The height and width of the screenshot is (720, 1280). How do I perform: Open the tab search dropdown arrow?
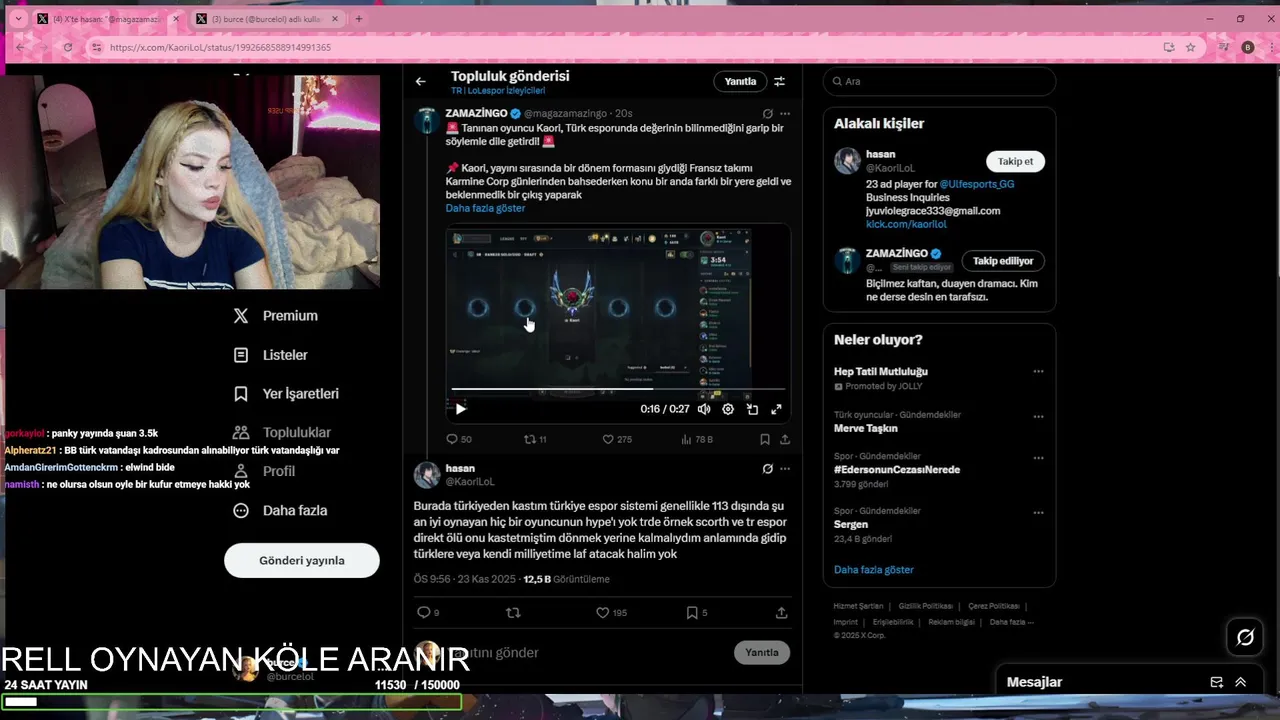(x=16, y=19)
